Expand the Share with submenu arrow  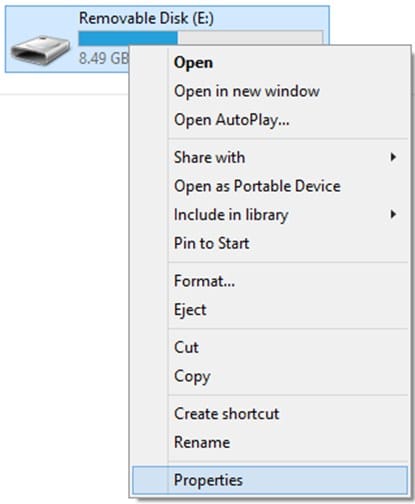pos(393,157)
